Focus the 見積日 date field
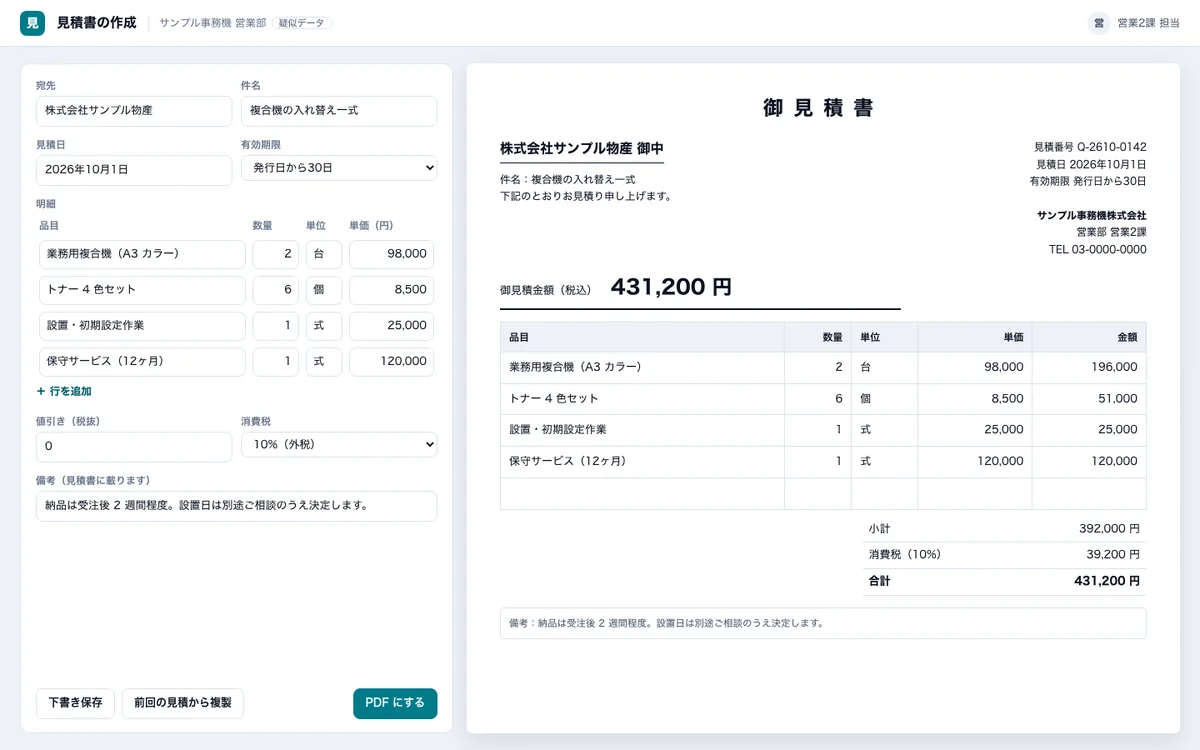This screenshot has width=1200, height=750. (134, 170)
